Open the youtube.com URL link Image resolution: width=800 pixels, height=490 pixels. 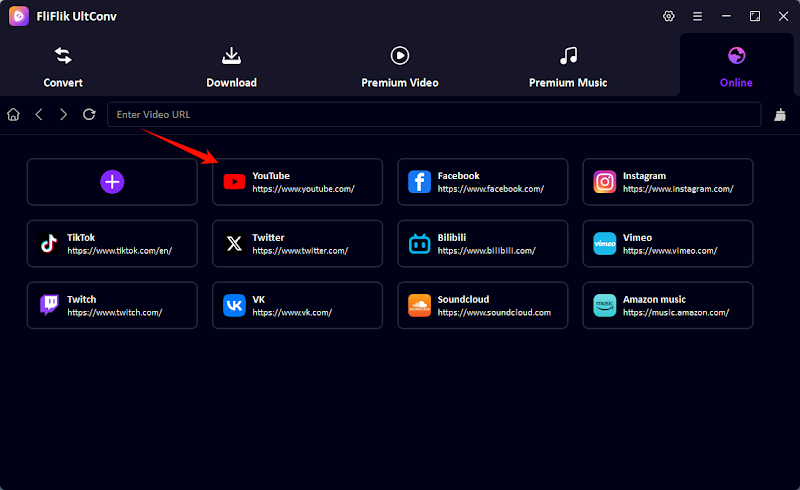click(x=303, y=189)
